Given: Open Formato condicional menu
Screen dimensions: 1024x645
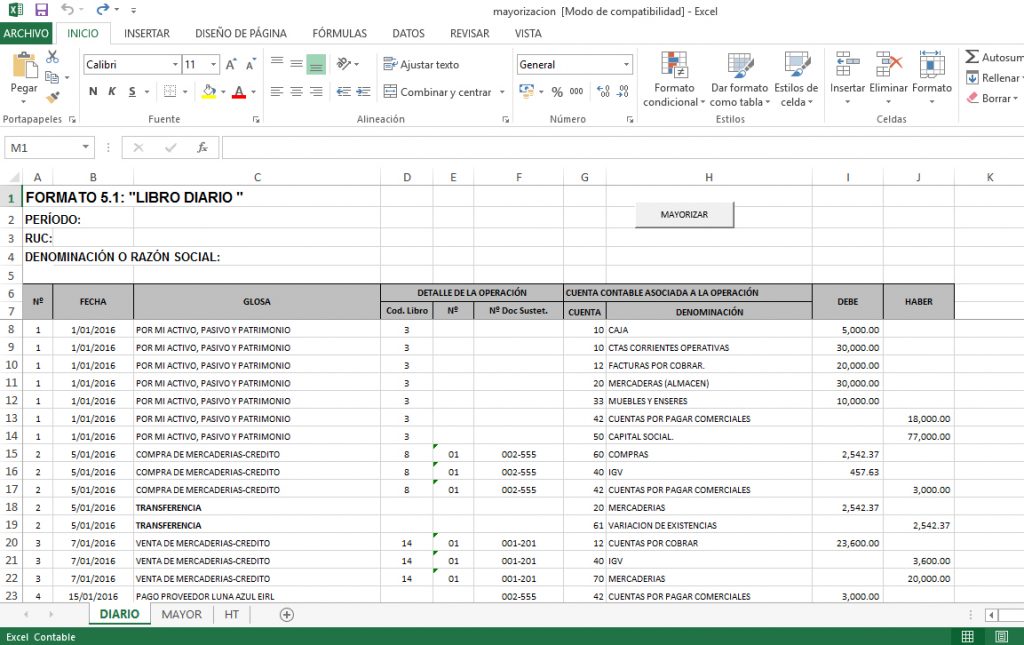Looking at the screenshot, I should pyautogui.click(x=674, y=79).
